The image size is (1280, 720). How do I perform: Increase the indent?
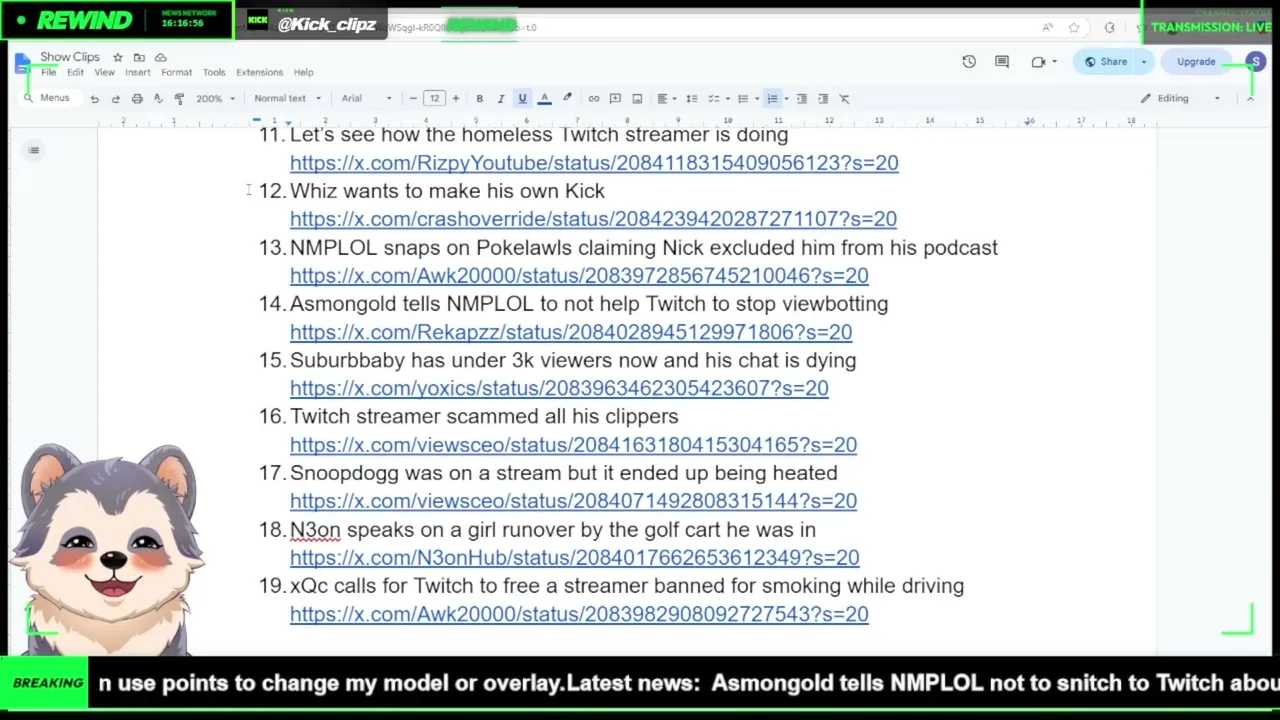click(823, 98)
